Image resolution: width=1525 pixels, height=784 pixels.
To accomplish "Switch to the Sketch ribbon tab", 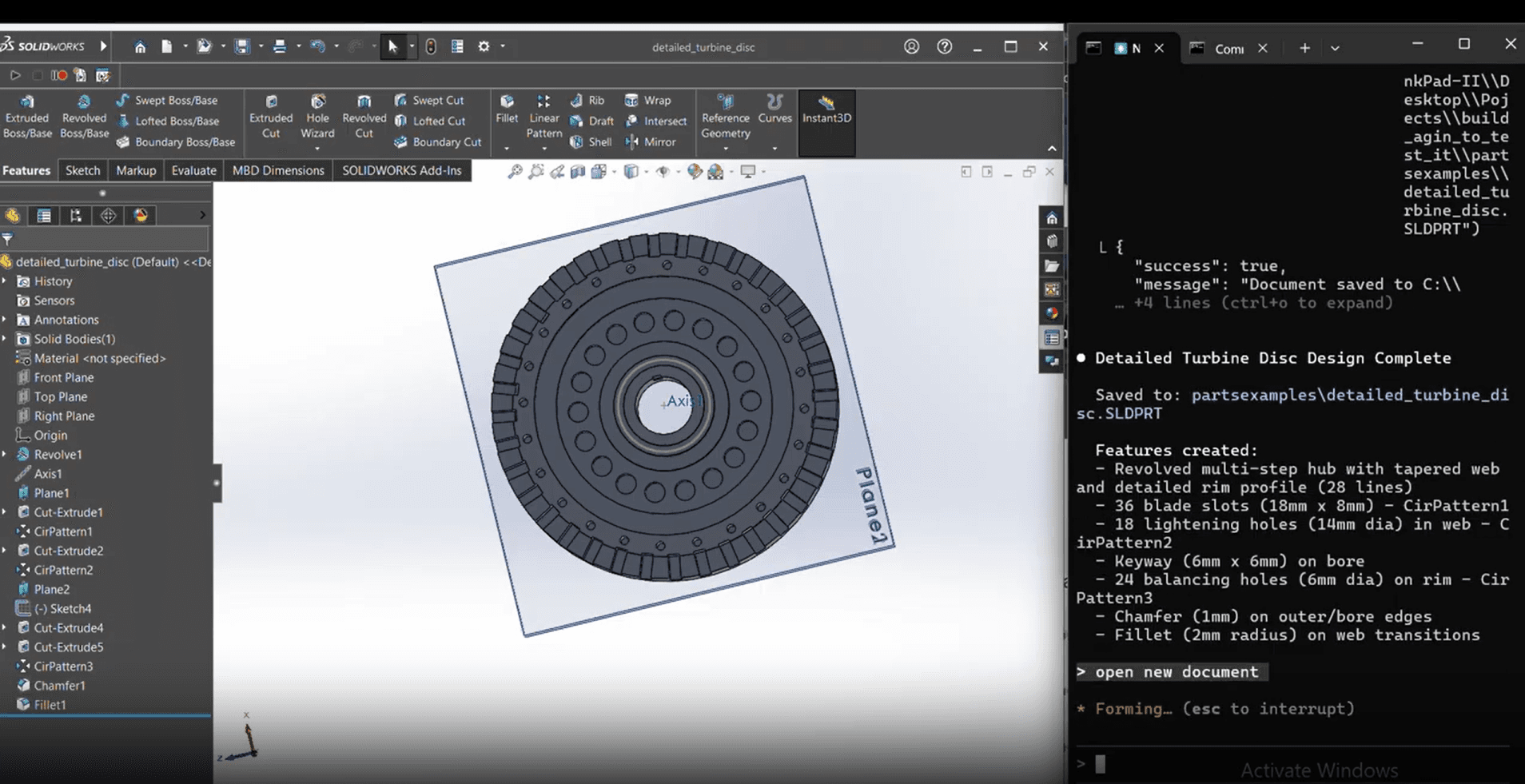I will [x=82, y=170].
